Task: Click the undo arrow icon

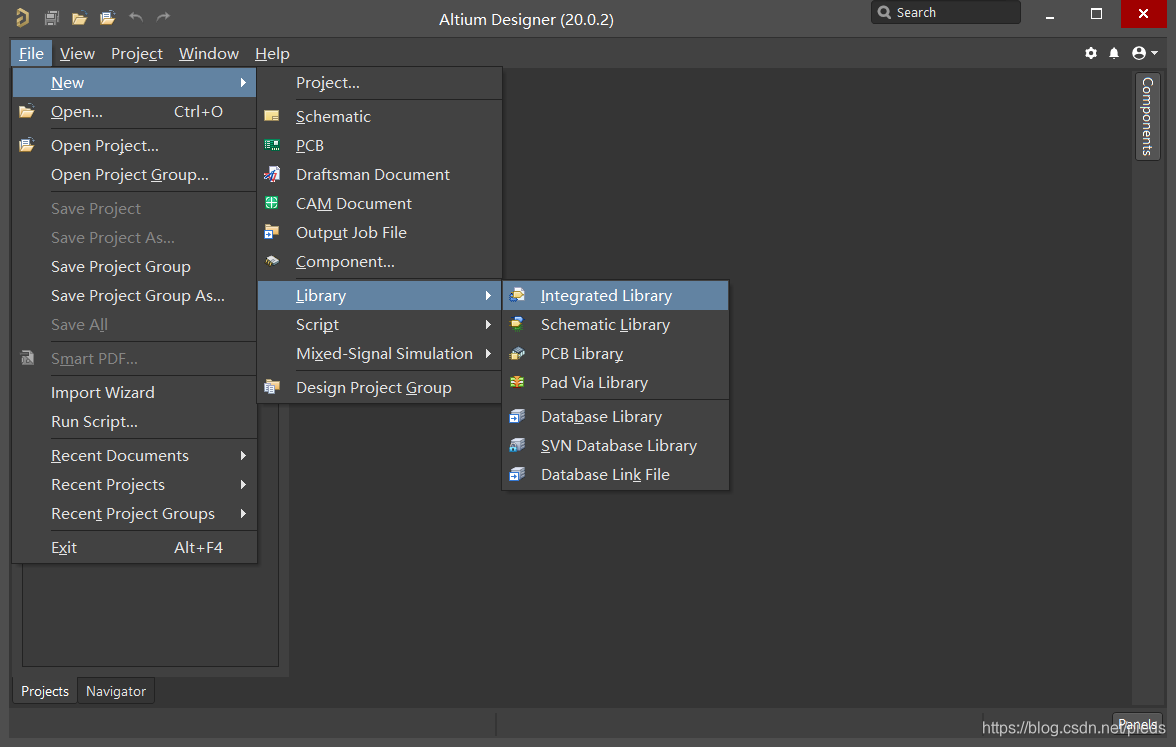Action: [136, 17]
